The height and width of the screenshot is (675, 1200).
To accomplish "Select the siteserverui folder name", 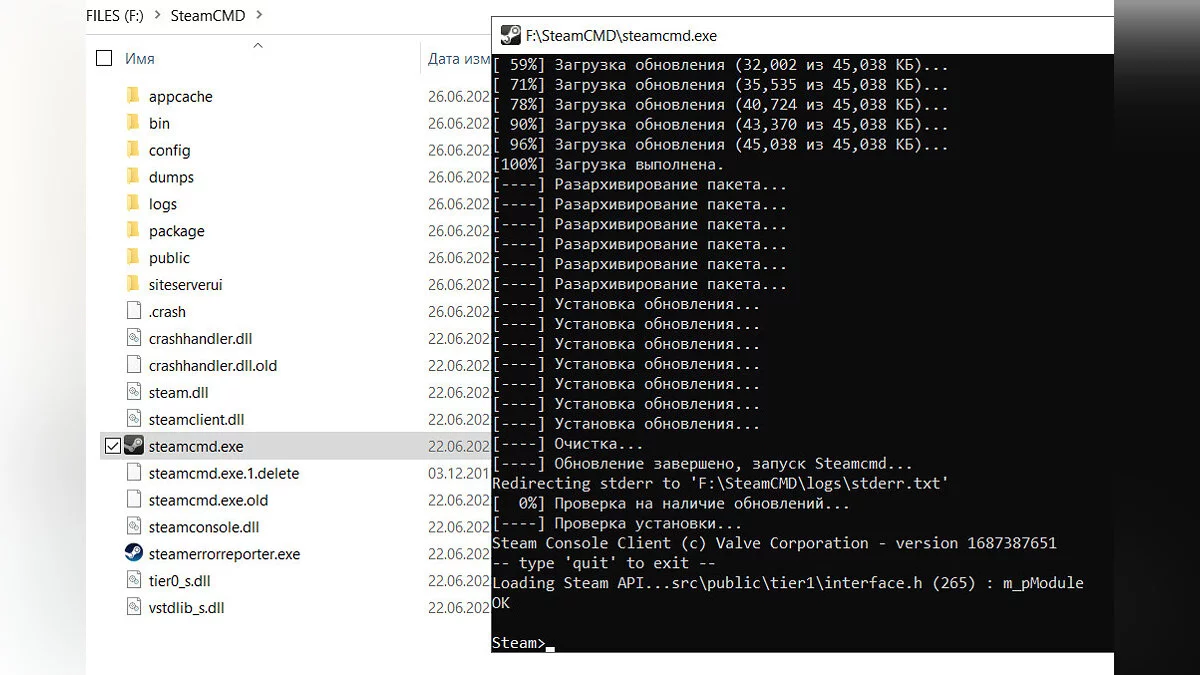I will click(185, 285).
